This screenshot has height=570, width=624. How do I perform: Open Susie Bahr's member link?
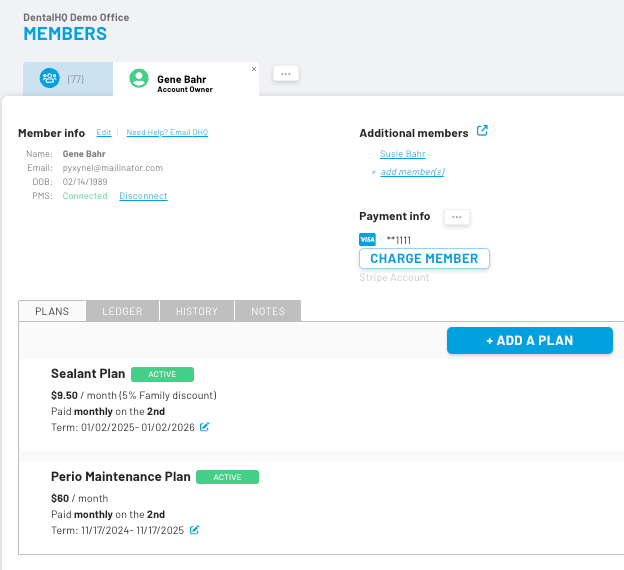click(403, 154)
